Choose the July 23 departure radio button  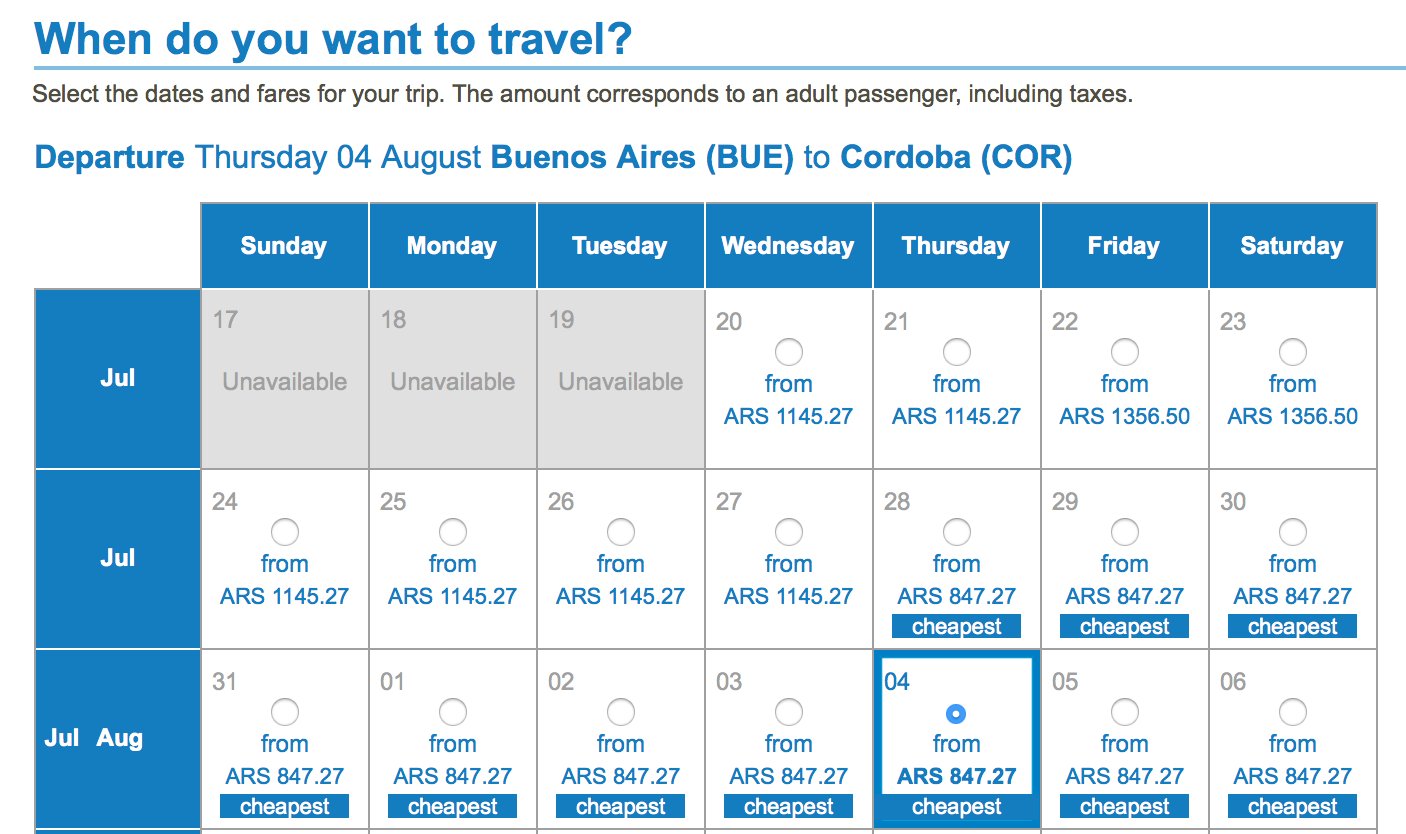[1293, 352]
